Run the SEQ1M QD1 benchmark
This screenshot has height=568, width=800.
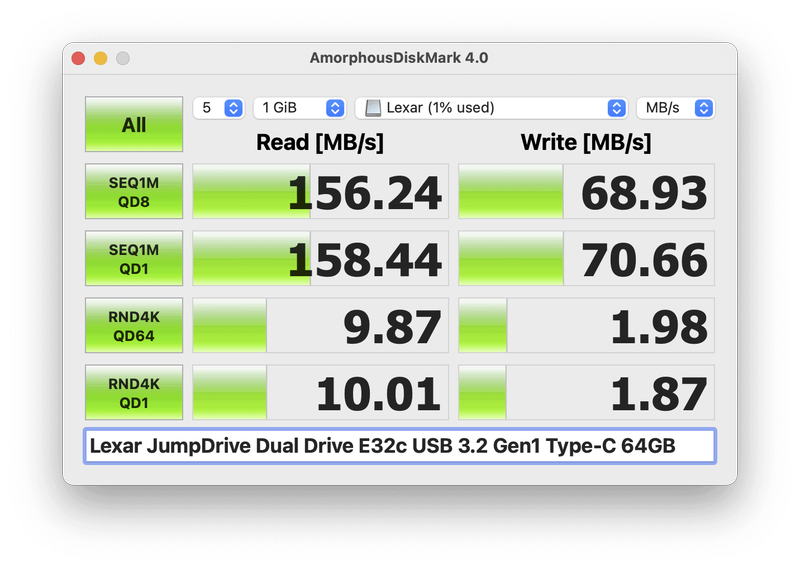pos(133,258)
